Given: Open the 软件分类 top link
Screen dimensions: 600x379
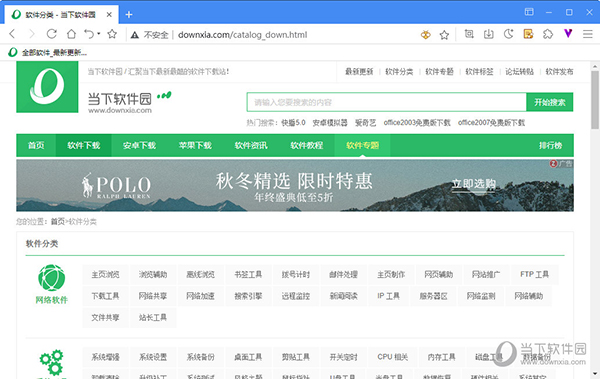Looking at the screenshot, I should coord(399,72).
